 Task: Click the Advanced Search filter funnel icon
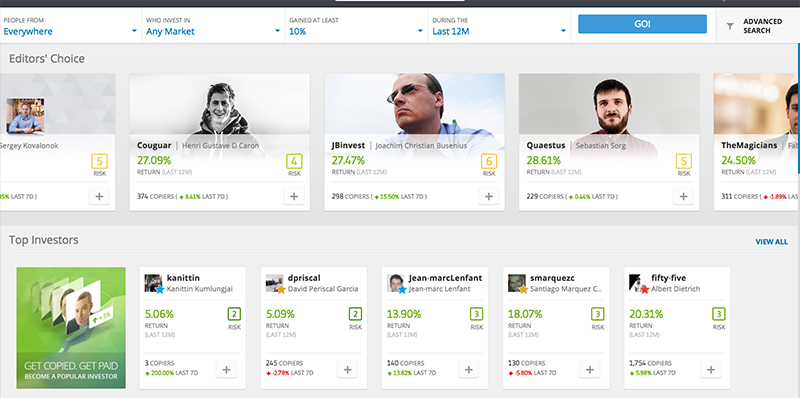coord(730,26)
